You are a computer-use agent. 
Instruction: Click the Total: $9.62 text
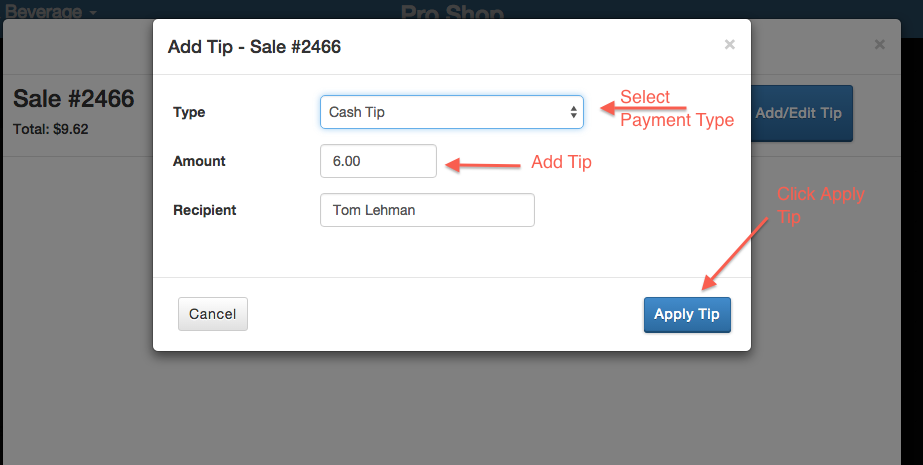click(x=51, y=129)
